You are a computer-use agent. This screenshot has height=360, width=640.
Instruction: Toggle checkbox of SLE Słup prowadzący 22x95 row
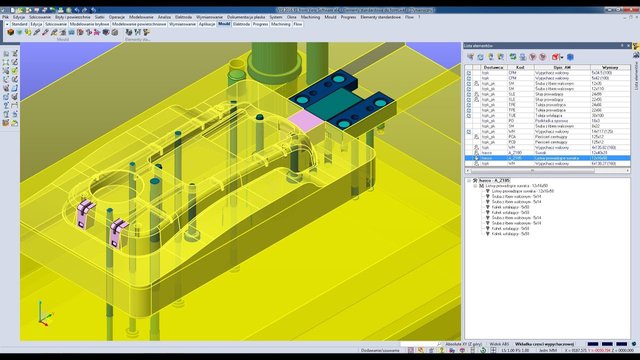coord(469,100)
